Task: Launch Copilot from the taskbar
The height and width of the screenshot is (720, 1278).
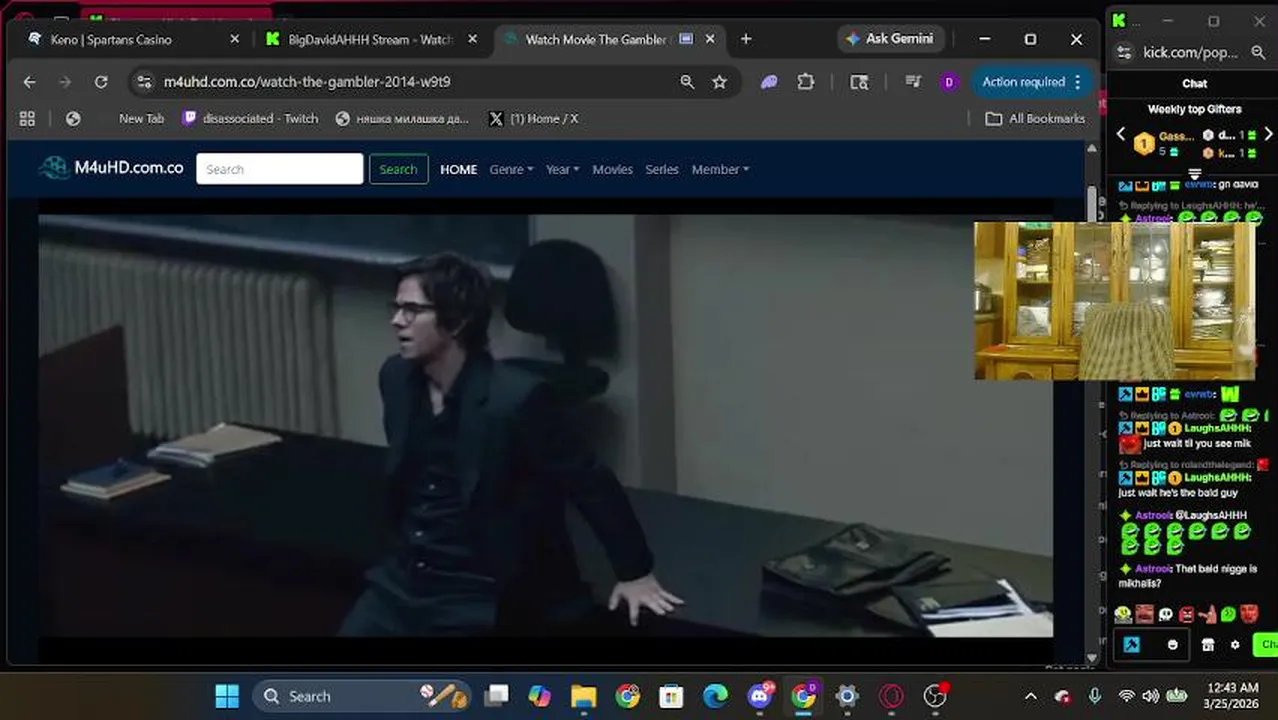Action: pyautogui.click(x=540, y=696)
